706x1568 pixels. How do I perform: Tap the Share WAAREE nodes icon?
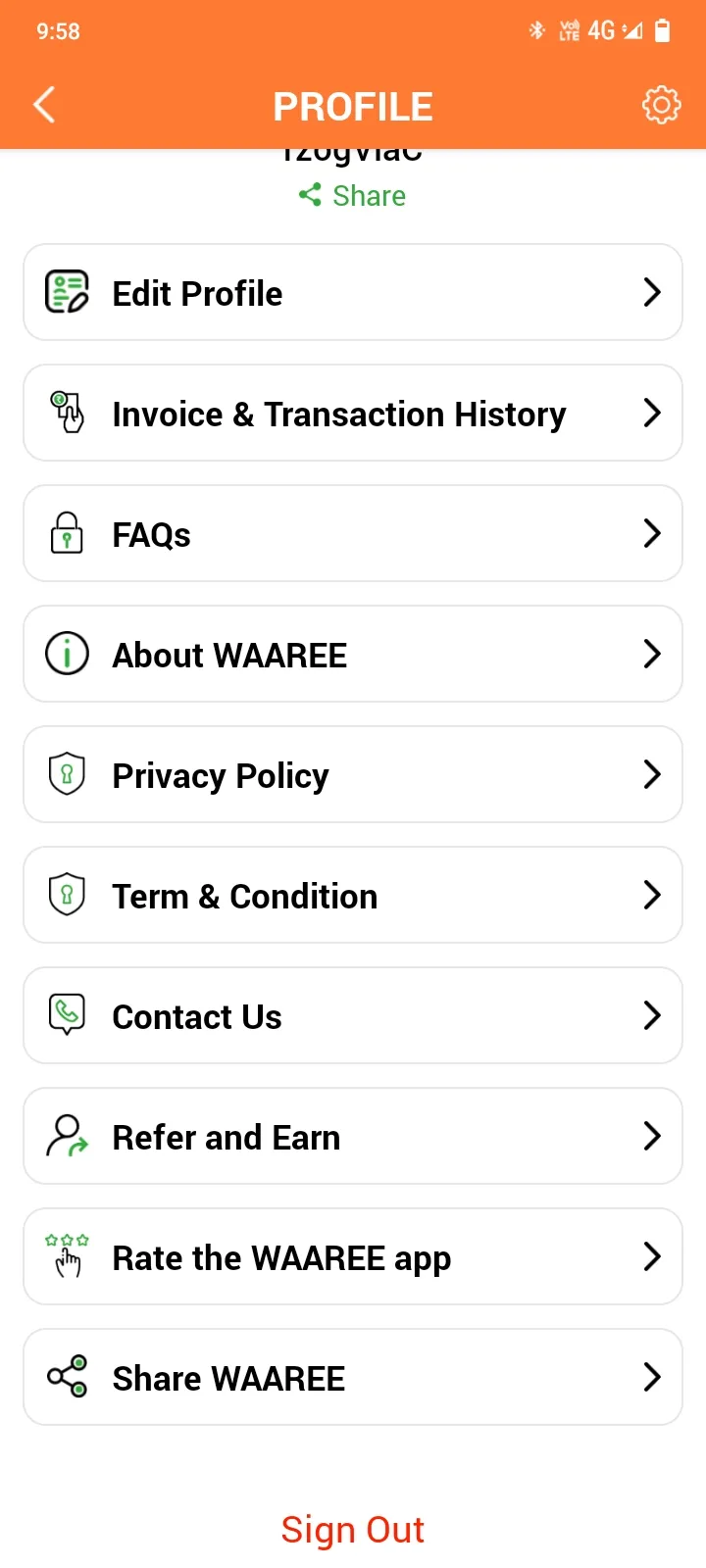click(67, 1377)
